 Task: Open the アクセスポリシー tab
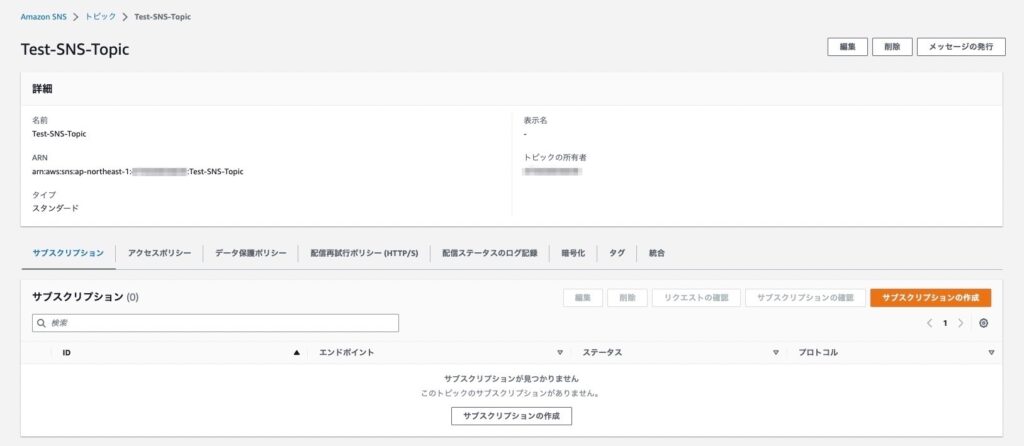[x=159, y=253]
